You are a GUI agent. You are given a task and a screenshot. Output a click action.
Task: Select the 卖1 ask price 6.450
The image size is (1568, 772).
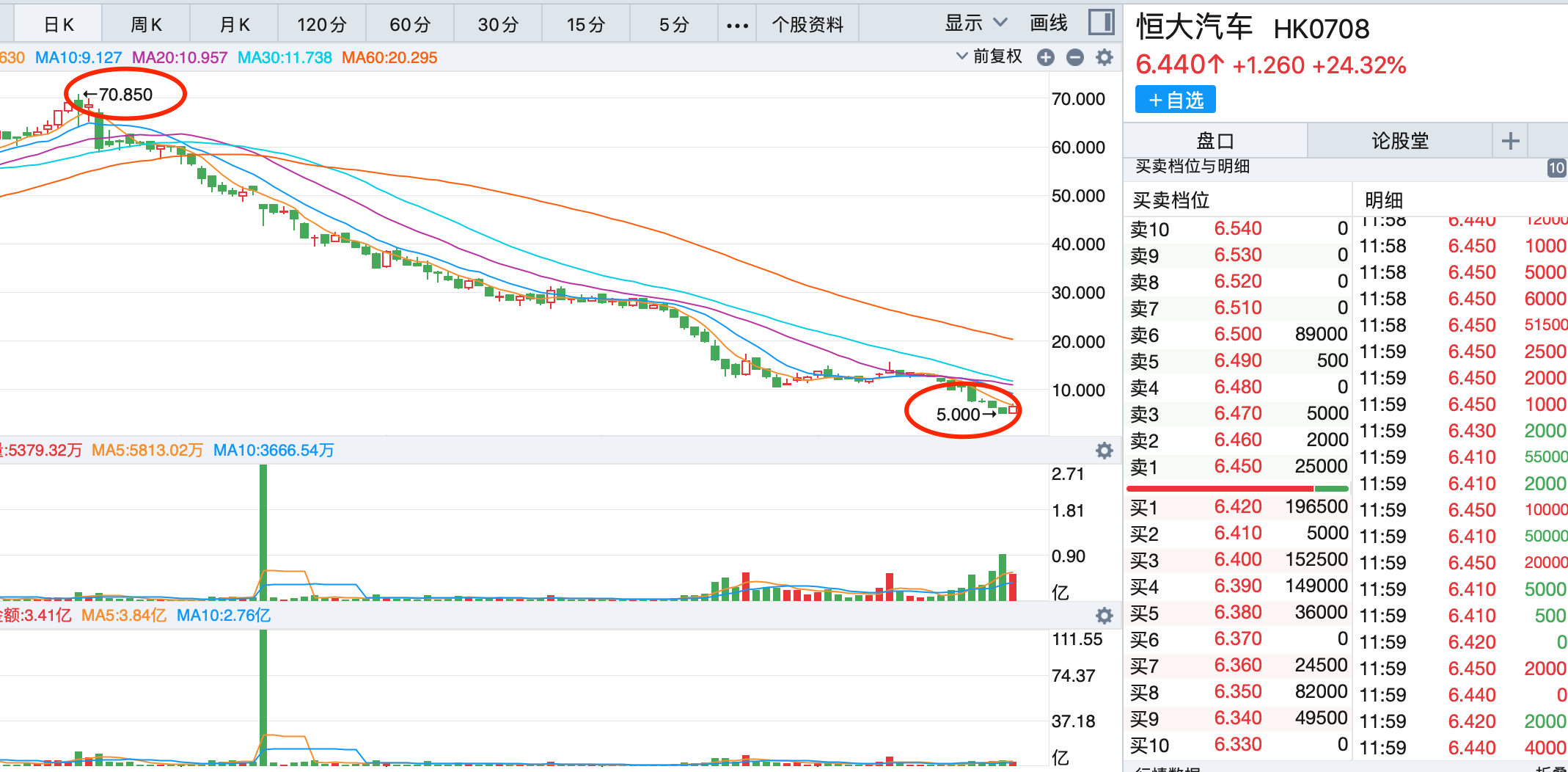click(x=1238, y=466)
